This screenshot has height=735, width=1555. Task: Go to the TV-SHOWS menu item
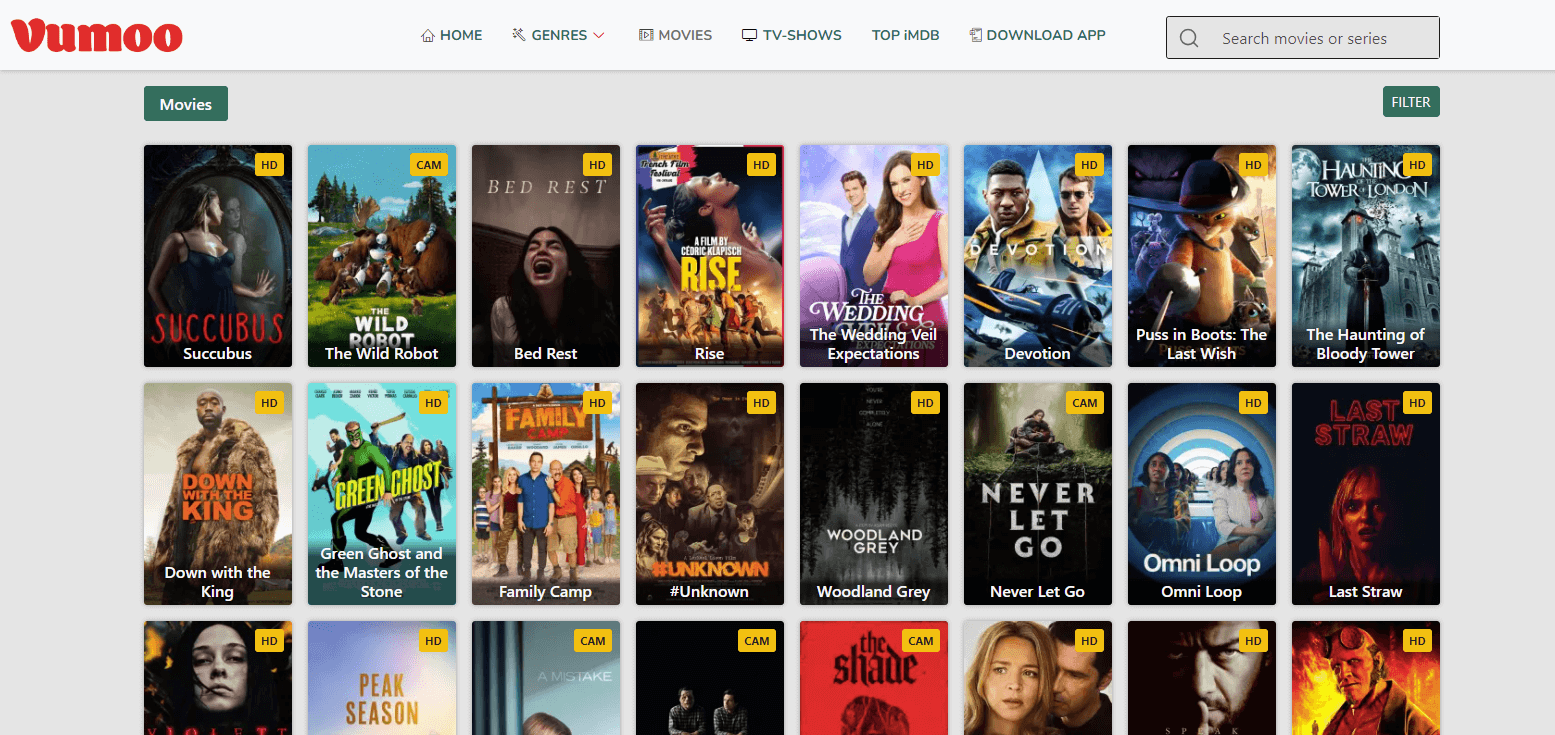pyautogui.click(x=802, y=35)
